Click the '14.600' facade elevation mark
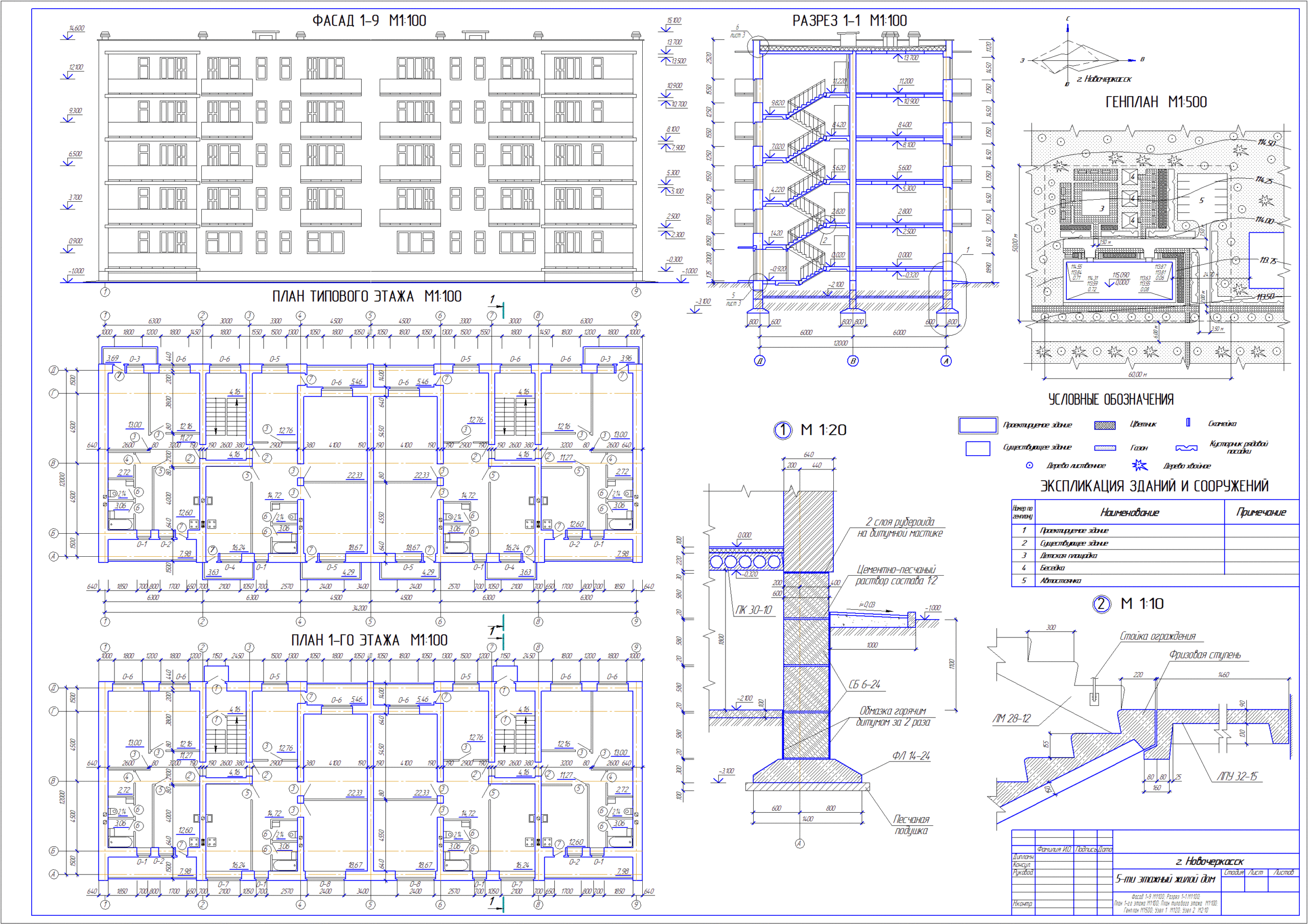The image size is (1308, 924). tap(76, 28)
